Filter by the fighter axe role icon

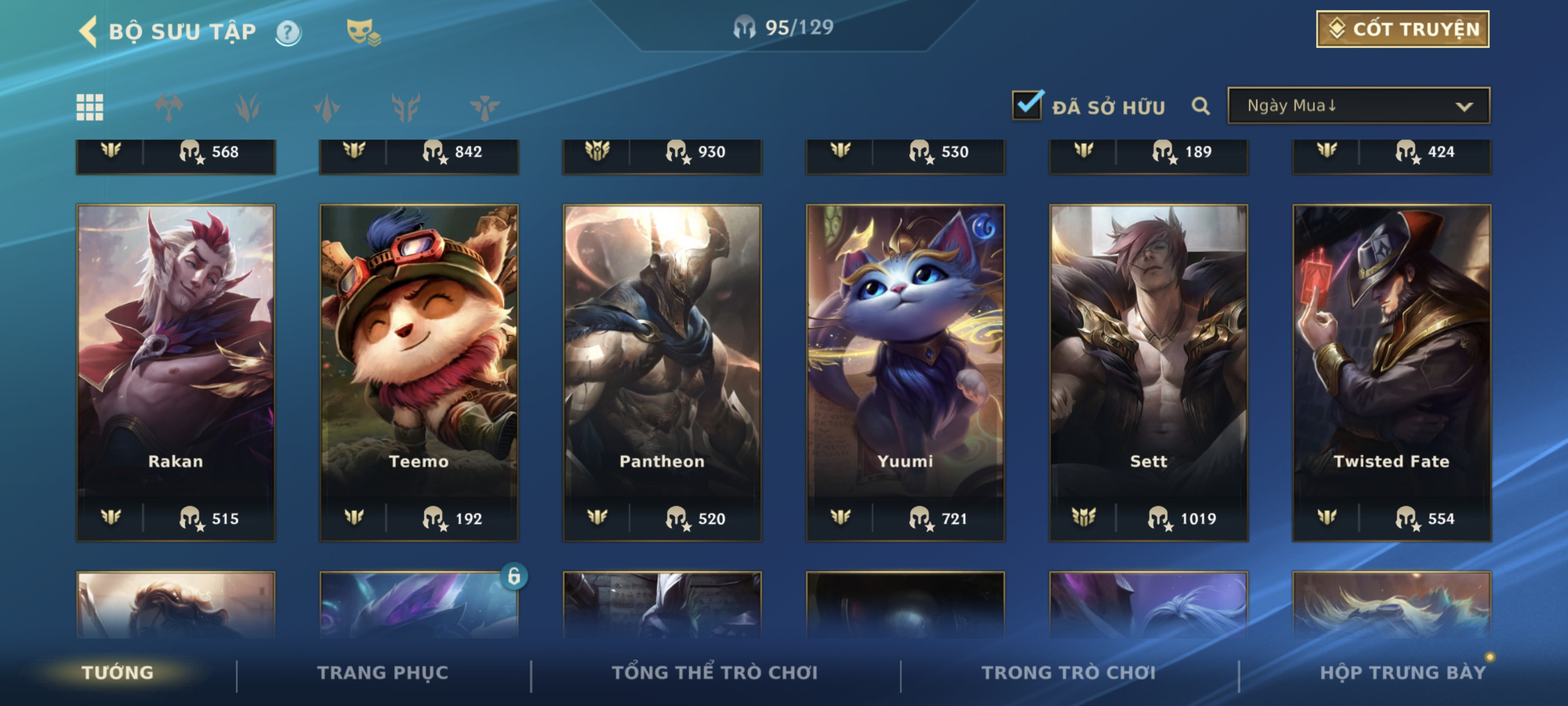point(169,107)
